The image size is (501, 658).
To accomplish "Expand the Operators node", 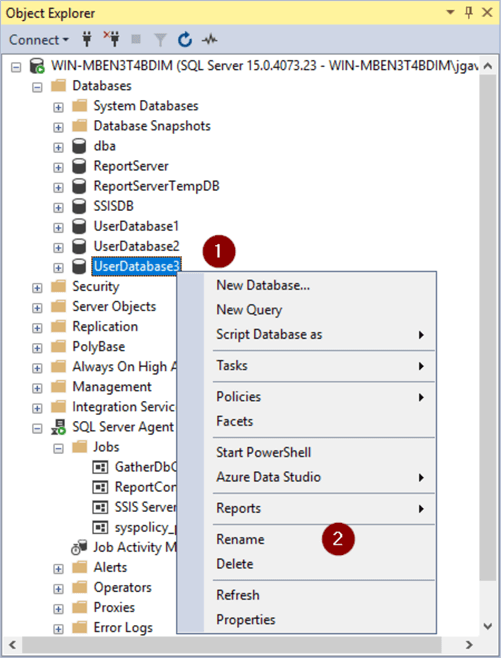I will point(58,589).
